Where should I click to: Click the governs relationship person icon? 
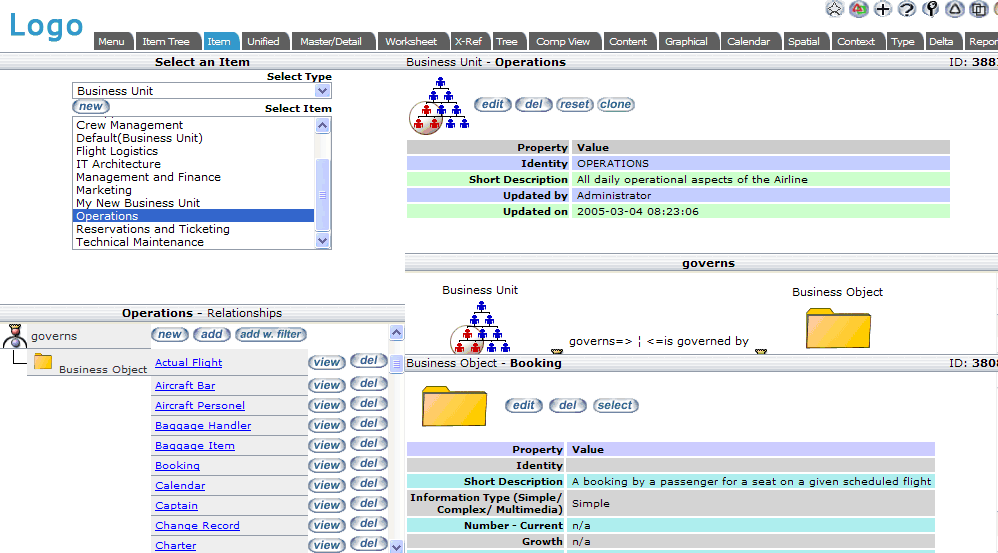[x=14, y=337]
